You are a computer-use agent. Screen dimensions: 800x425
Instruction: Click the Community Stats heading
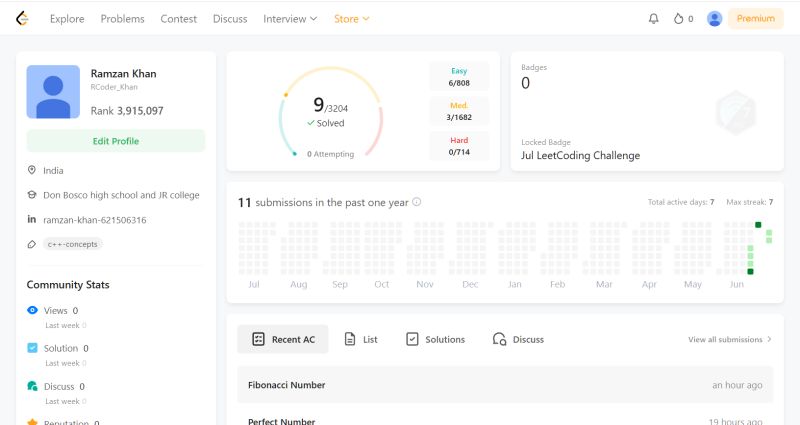tap(68, 285)
